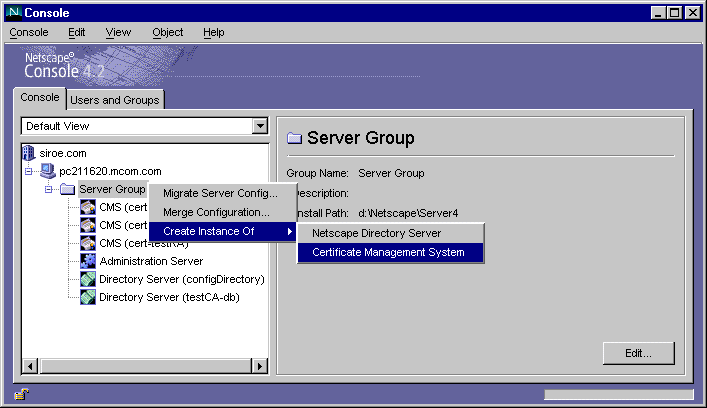Click the Netscape N title bar icon
This screenshot has width=707, height=408.
point(14,12)
